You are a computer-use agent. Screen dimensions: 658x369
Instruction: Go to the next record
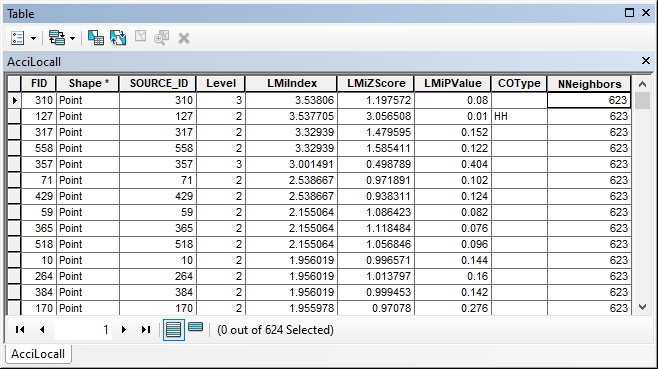[124, 330]
